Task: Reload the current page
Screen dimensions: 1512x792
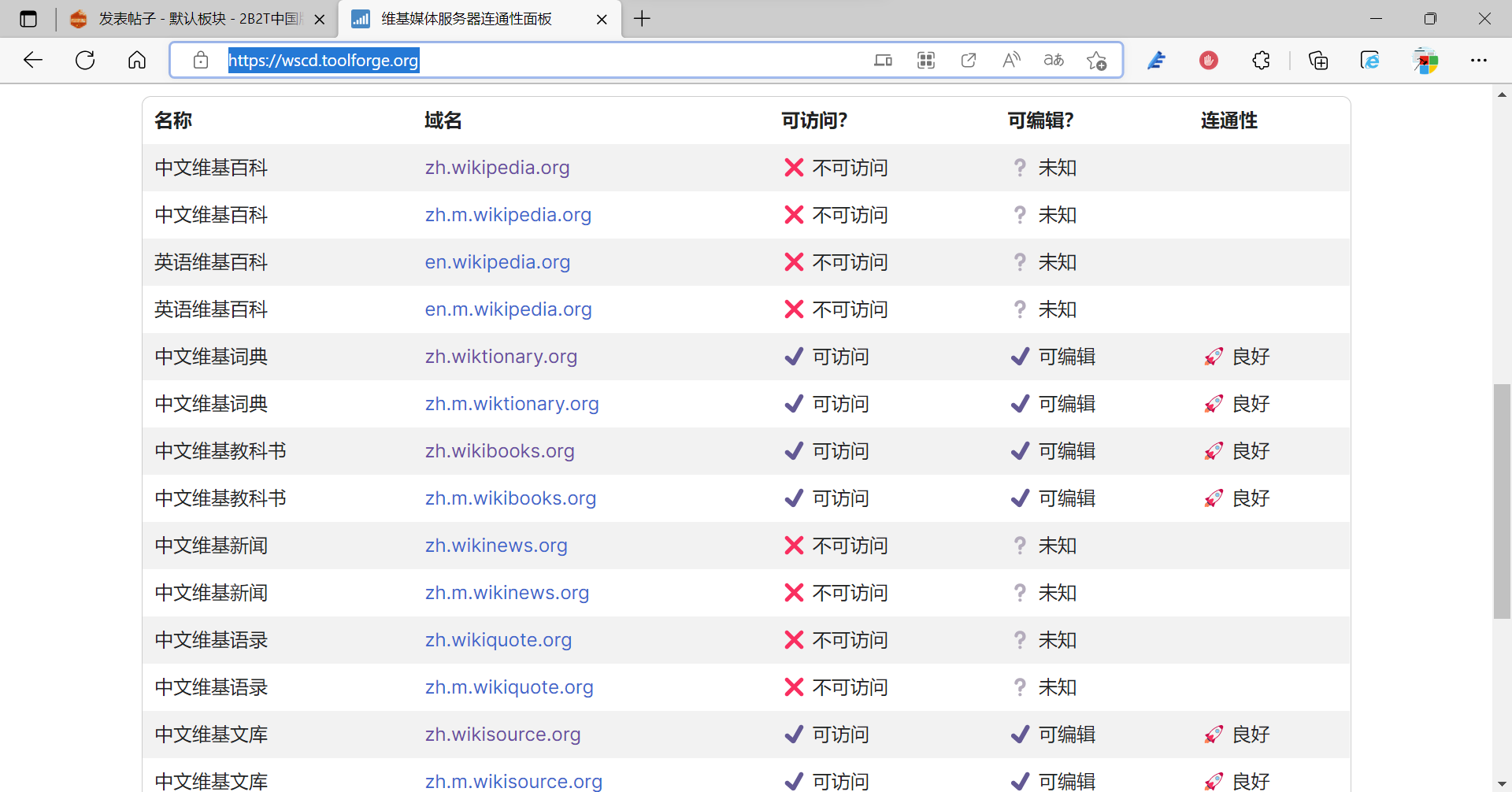Action: 85,60
